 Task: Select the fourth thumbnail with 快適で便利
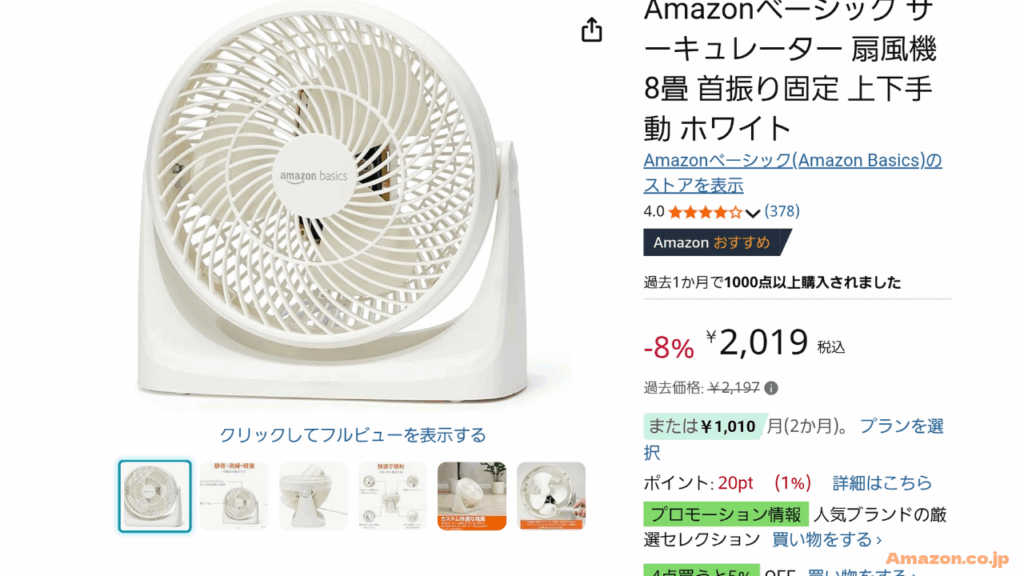tap(392, 496)
